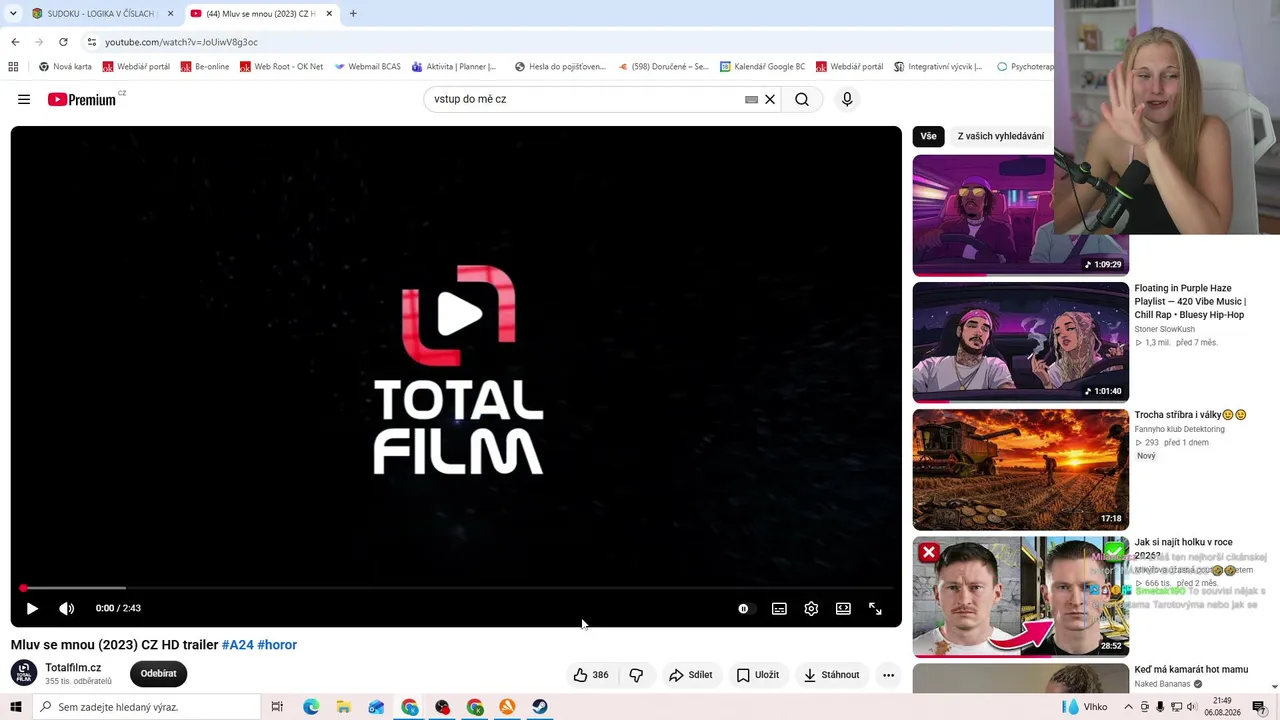Launch Microsoft Edge from the taskbar
The height and width of the screenshot is (720, 1280).
311,707
